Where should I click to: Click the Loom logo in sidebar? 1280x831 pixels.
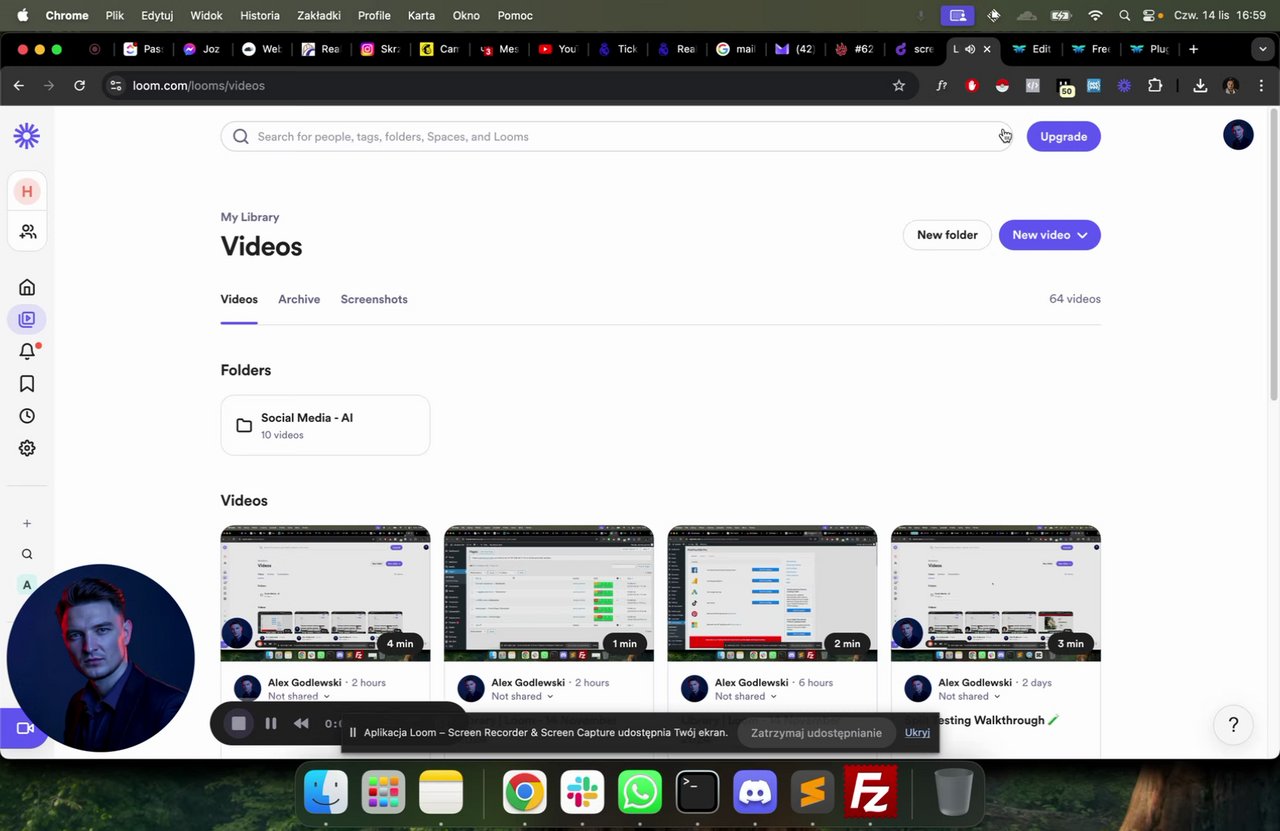[27, 136]
